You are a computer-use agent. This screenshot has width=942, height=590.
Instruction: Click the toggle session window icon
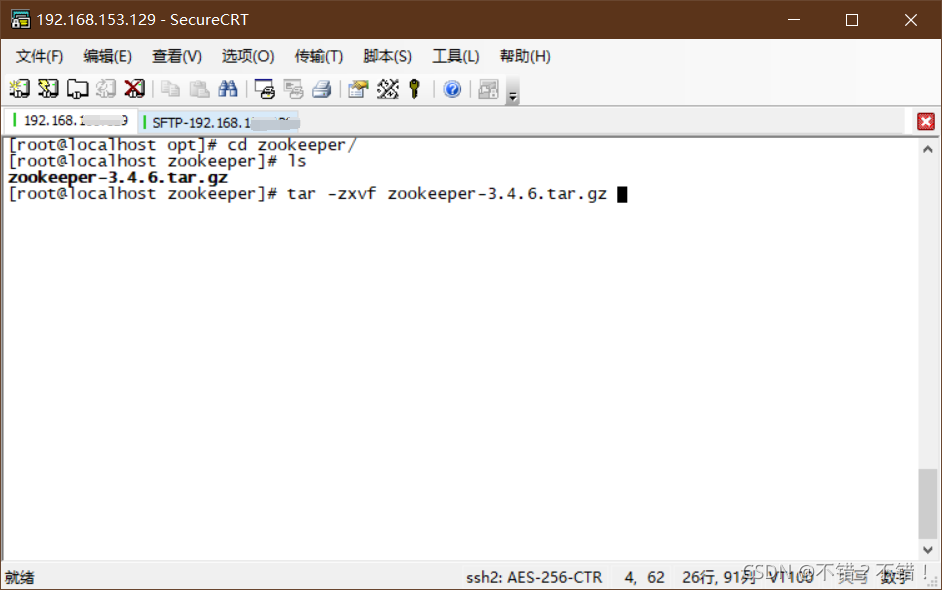488,89
